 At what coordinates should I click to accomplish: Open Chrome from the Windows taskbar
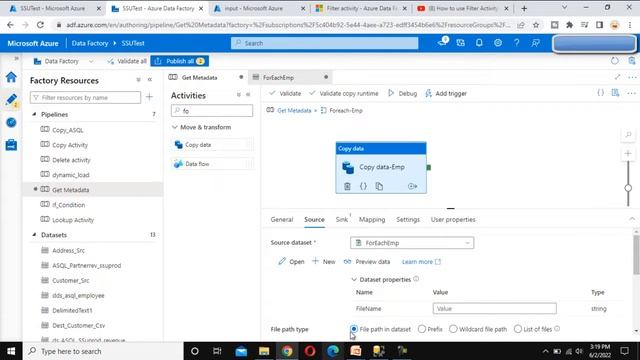click(287, 351)
